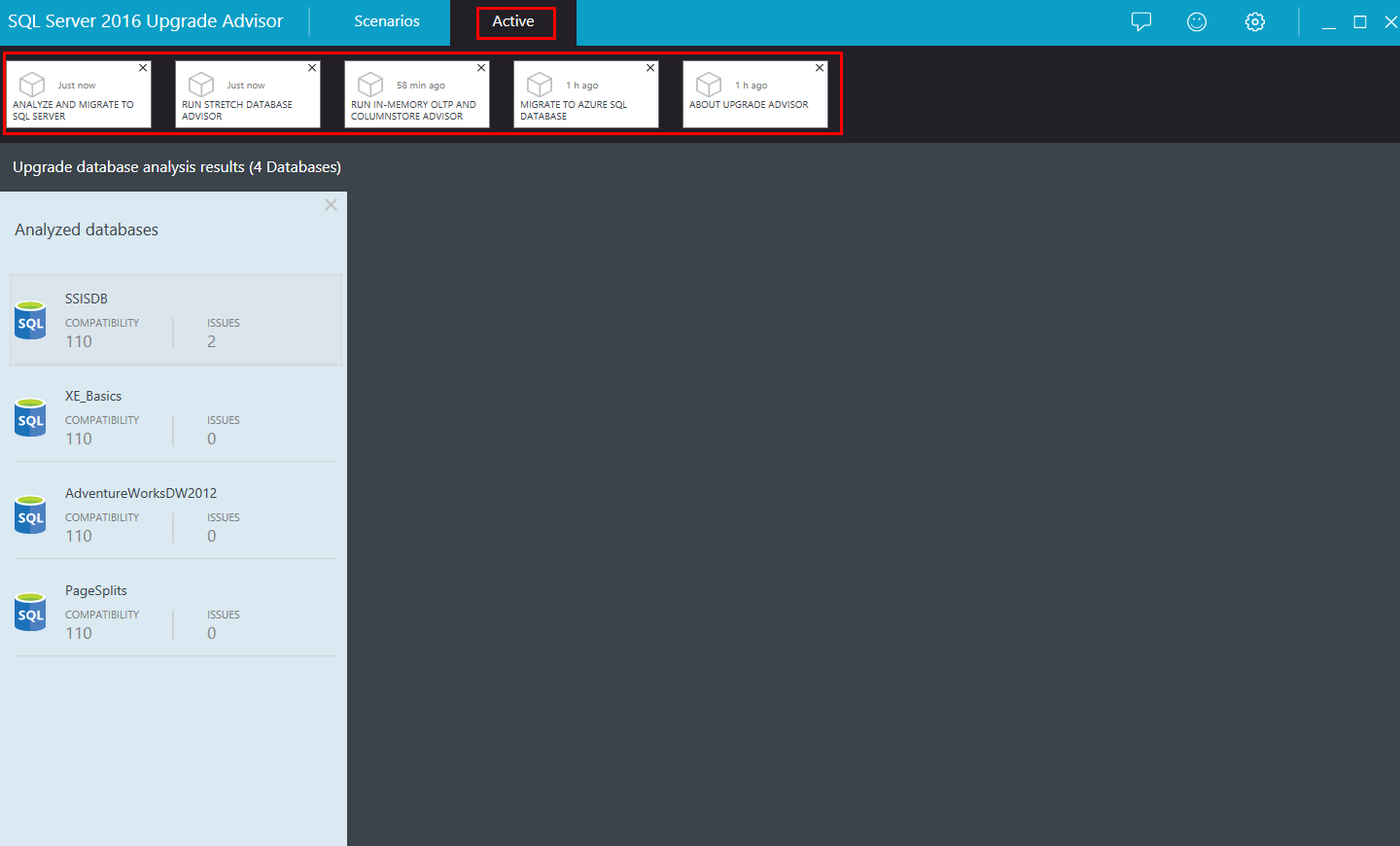Close the Analyze and Migrate to SQL Server tile
1400x846 pixels.
click(143, 68)
